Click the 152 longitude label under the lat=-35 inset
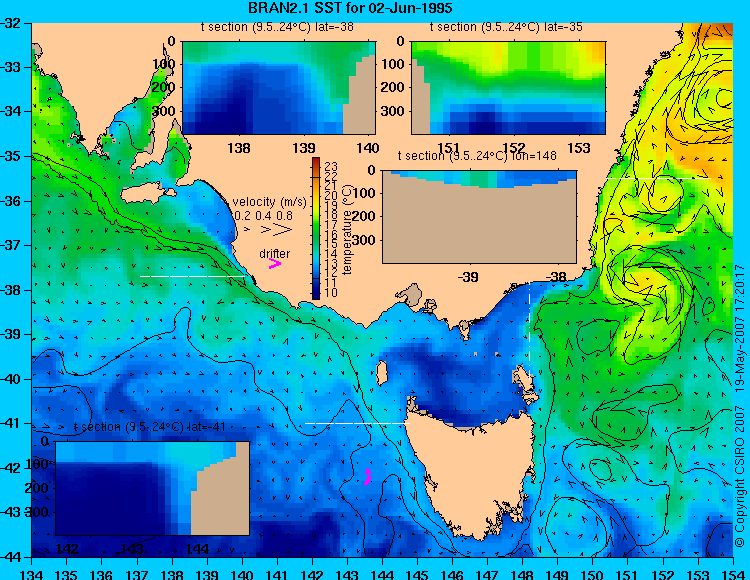Screen dimensions: 750x580 point(514,148)
